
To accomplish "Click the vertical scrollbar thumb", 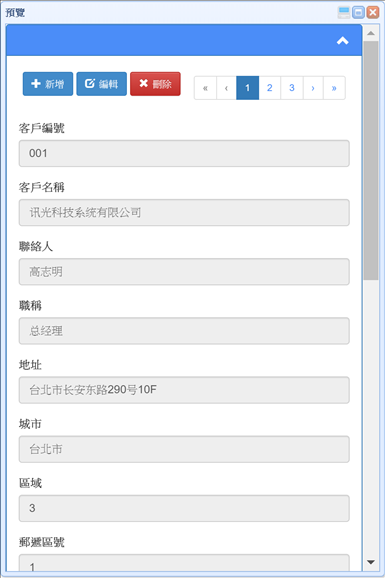I will pos(371,161).
